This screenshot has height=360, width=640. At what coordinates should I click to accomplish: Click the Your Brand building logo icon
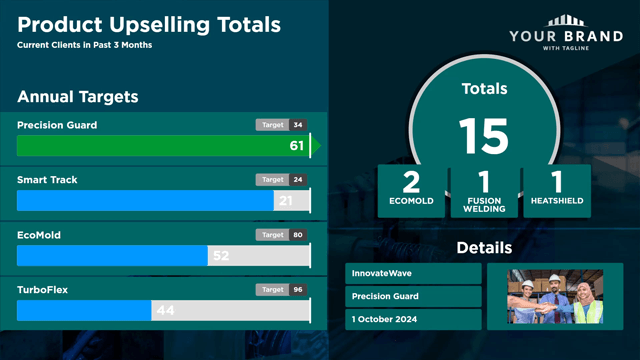point(566,21)
